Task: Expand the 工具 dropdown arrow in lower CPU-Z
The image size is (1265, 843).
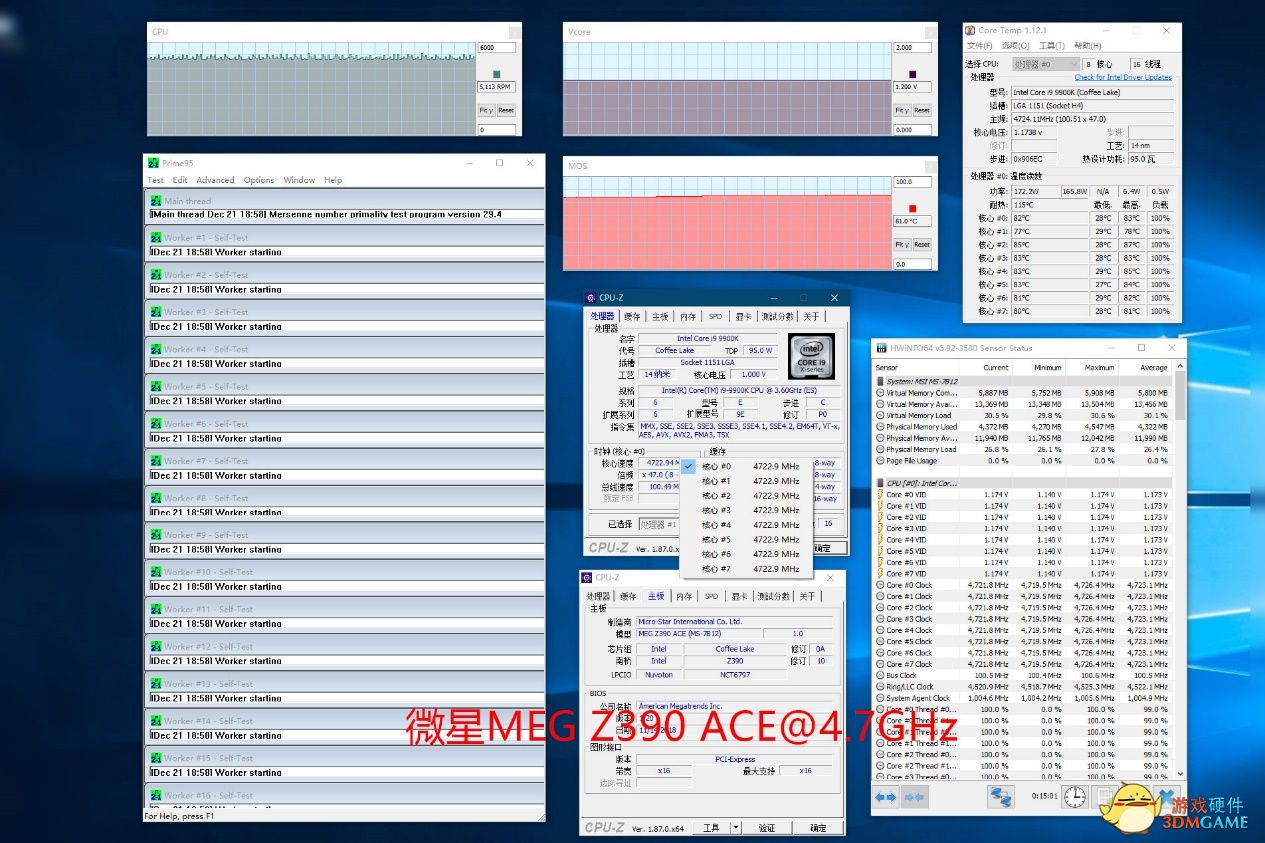Action: tap(736, 828)
